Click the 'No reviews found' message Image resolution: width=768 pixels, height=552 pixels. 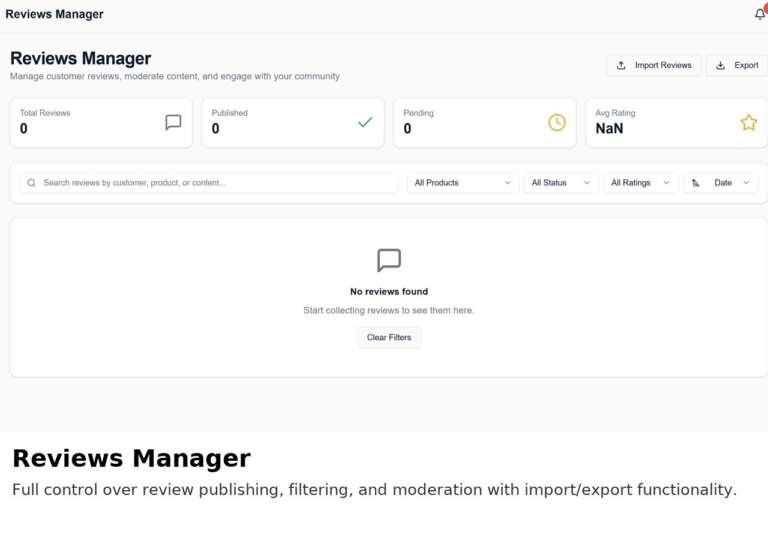click(x=389, y=291)
